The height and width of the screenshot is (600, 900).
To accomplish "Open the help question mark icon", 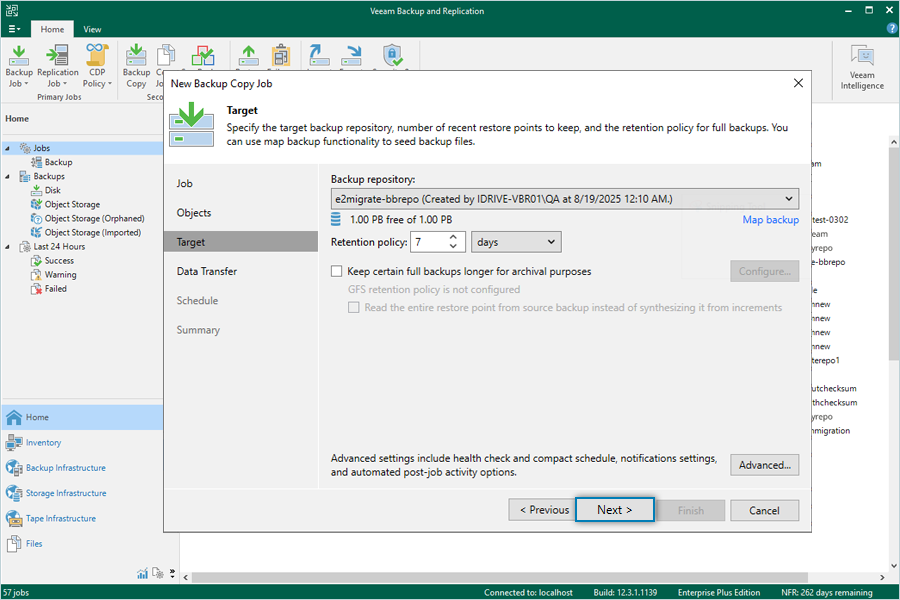I will tap(891, 28).
